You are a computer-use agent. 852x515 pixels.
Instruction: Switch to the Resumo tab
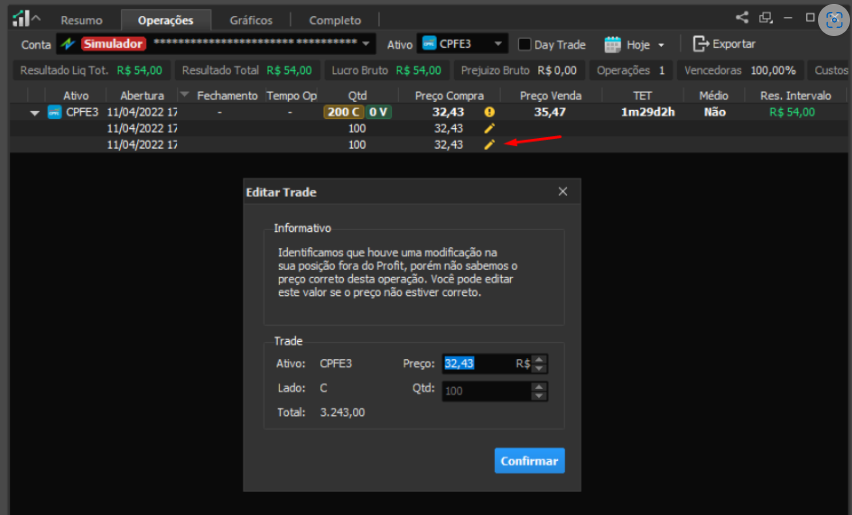point(82,20)
